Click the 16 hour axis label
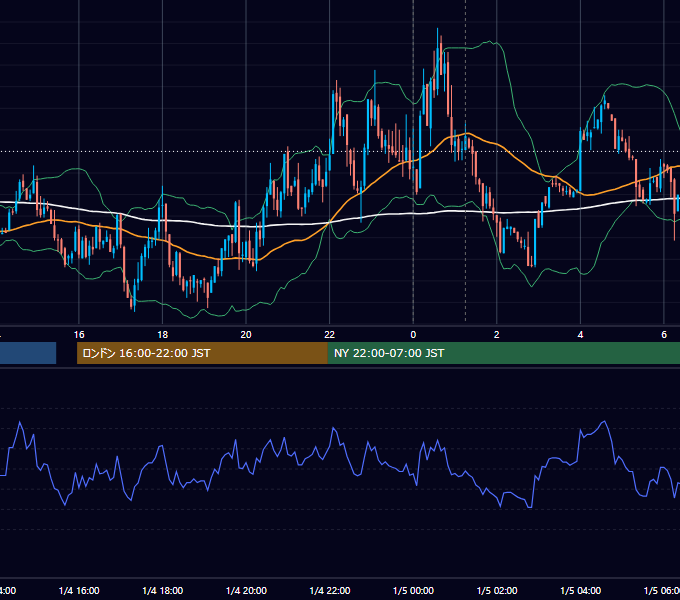The height and width of the screenshot is (600, 680). [79, 335]
